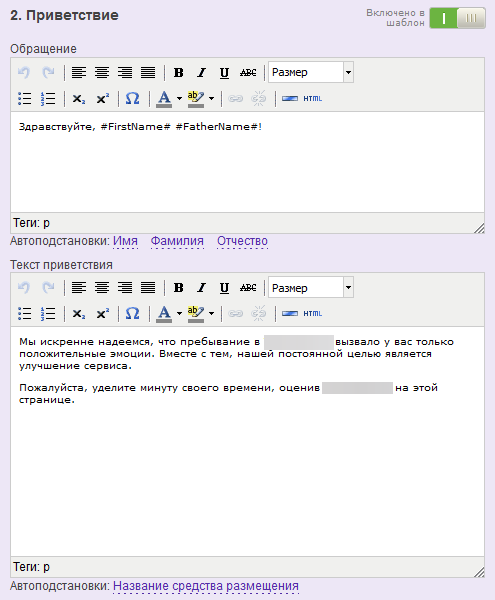Grab resize handle of Обращение editor

coord(479,228)
